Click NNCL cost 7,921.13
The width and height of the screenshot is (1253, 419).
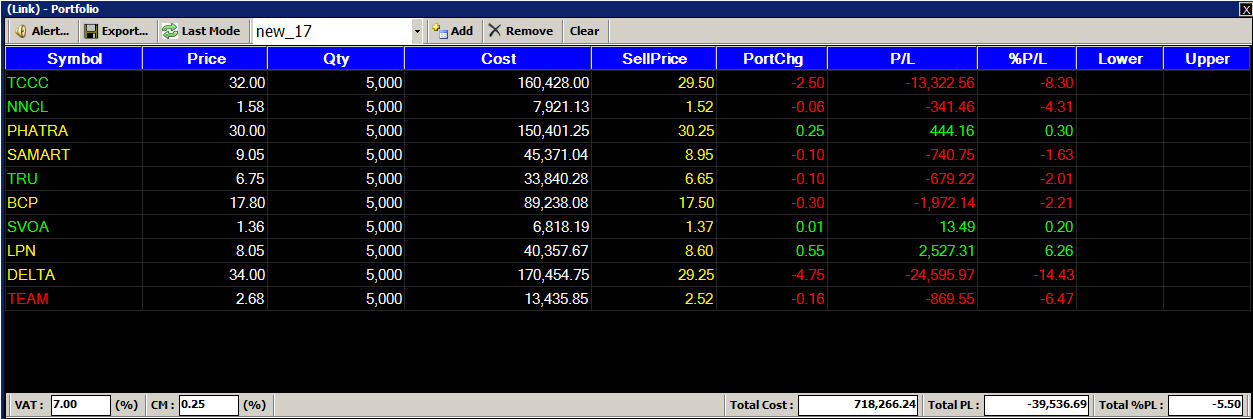(x=561, y=107)
